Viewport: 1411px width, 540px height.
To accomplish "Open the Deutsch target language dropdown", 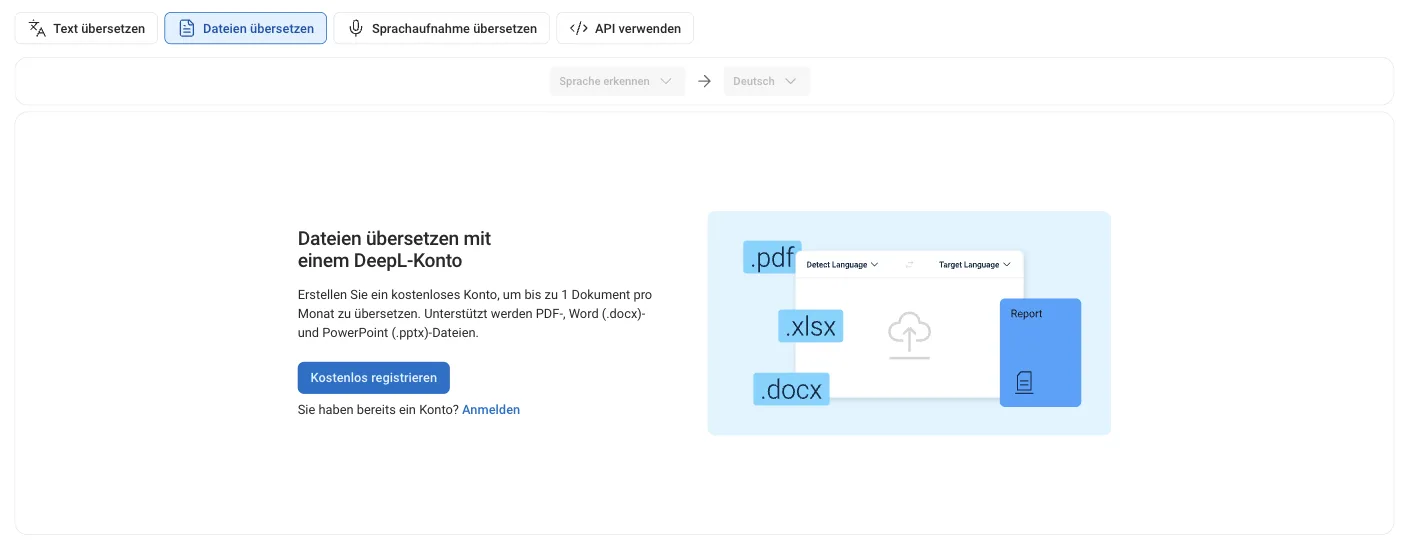I will (767, 81).
